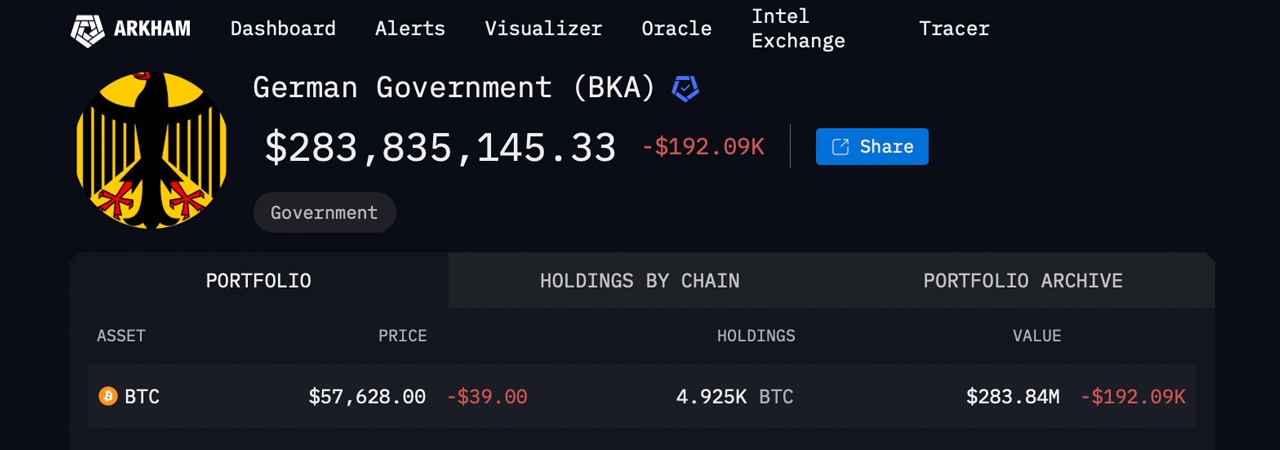1280x450 pixels.
Task: Go to the Alerts page
Action: (410, 29)
